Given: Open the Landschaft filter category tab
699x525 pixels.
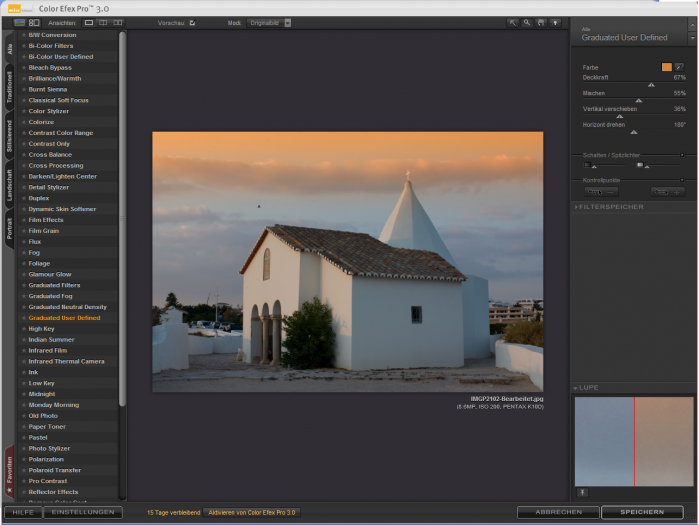Looking at the screenshot, I should [9, 187].
